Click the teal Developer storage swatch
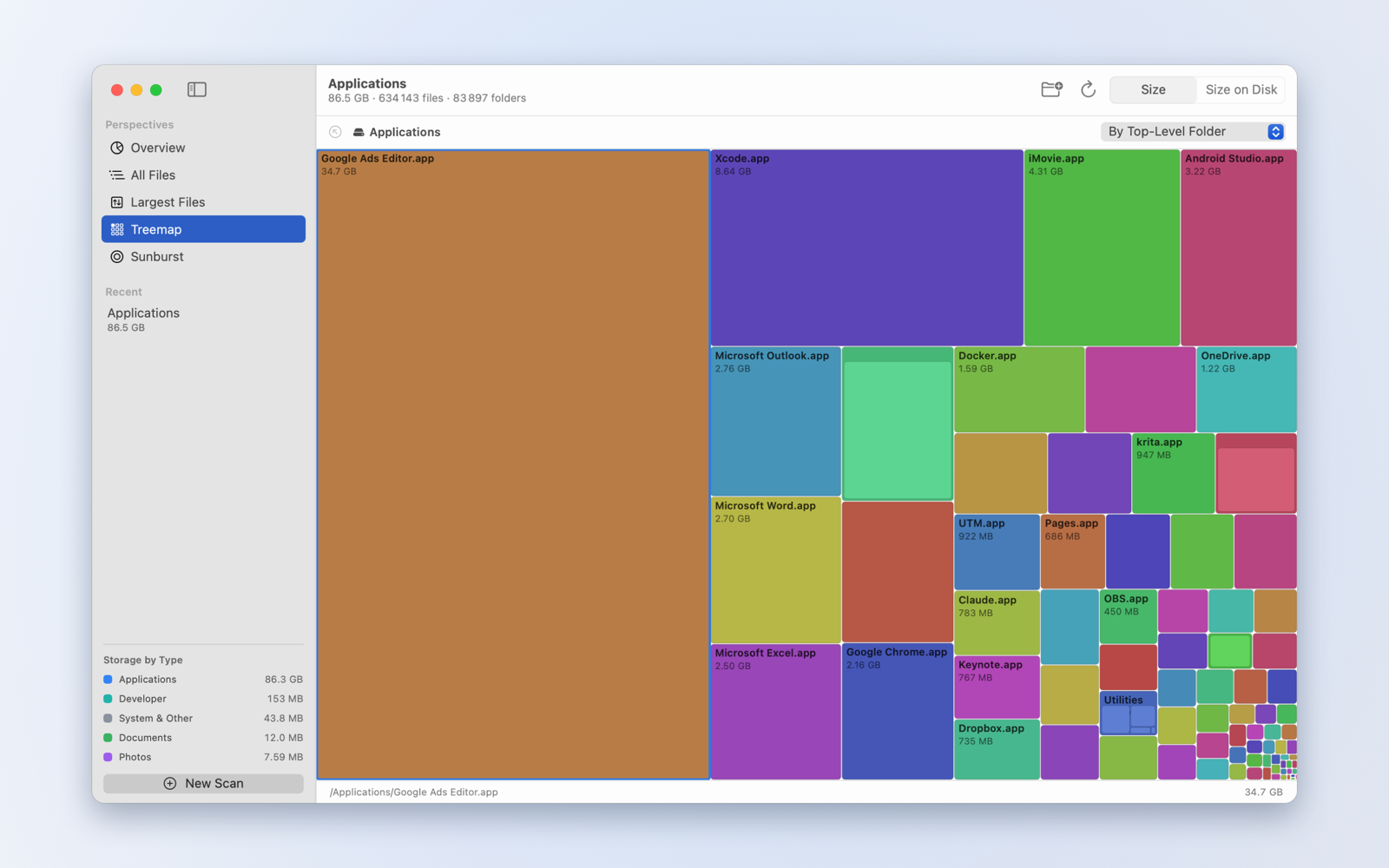This screenshot has width=1389, height=868. 108,699
